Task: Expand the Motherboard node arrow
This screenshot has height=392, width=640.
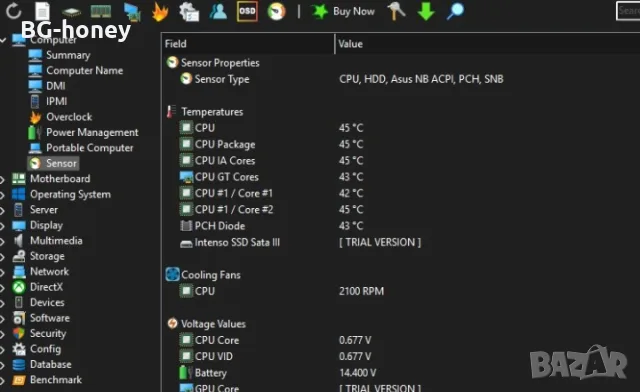Action: click(3, 179)
